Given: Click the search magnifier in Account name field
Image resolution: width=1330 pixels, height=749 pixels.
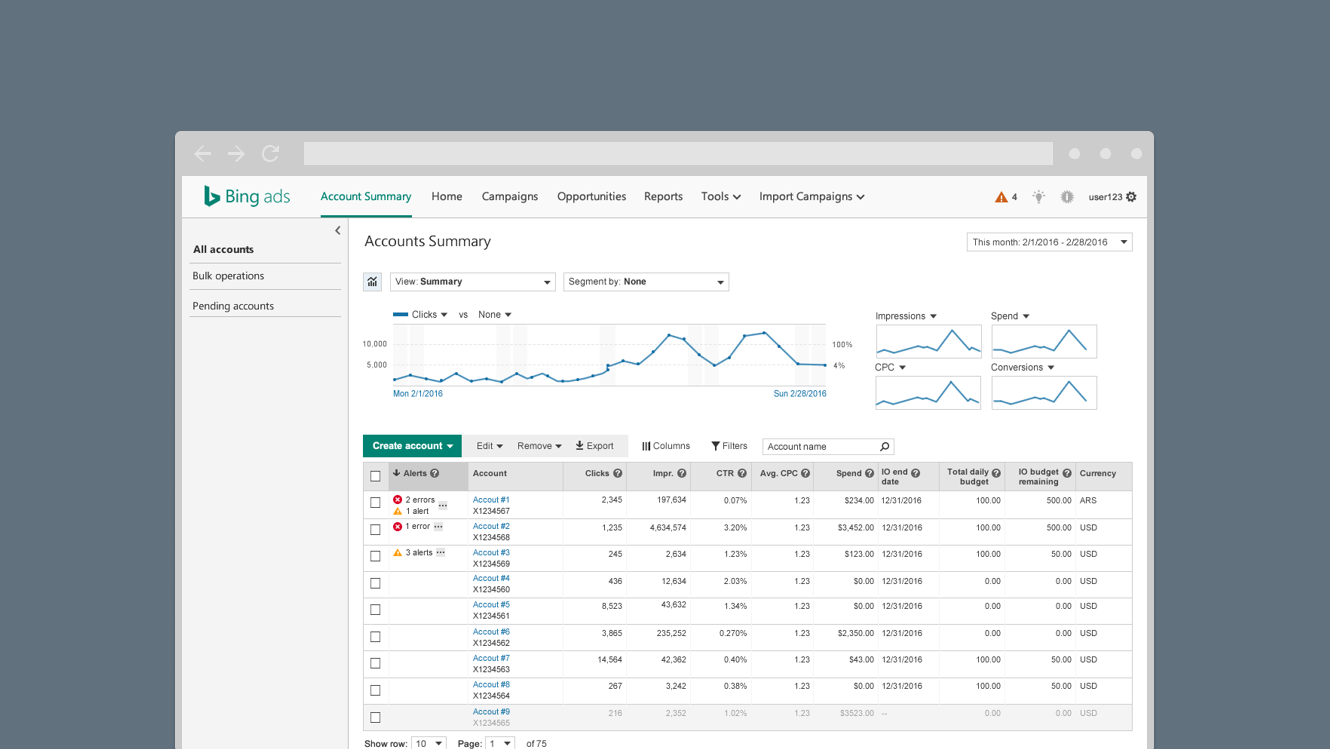Looking at the screenshot, I should coord(884,447).
